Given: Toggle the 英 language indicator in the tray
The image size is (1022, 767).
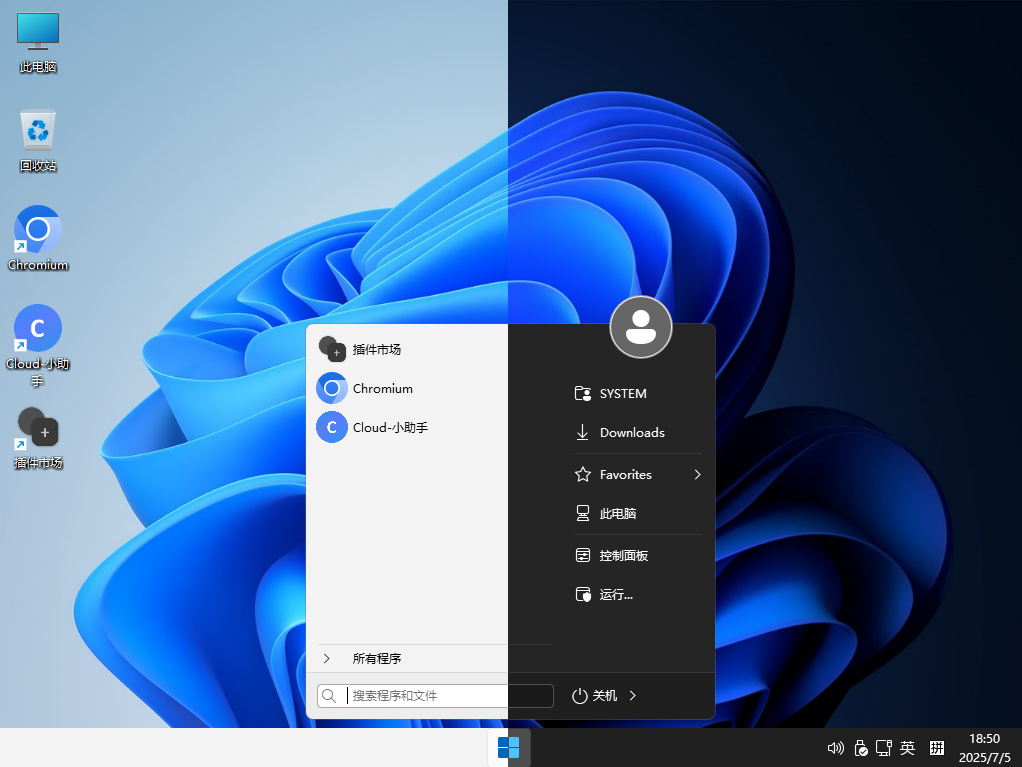Looking at the screenshot, I should (x=907, y=748).
